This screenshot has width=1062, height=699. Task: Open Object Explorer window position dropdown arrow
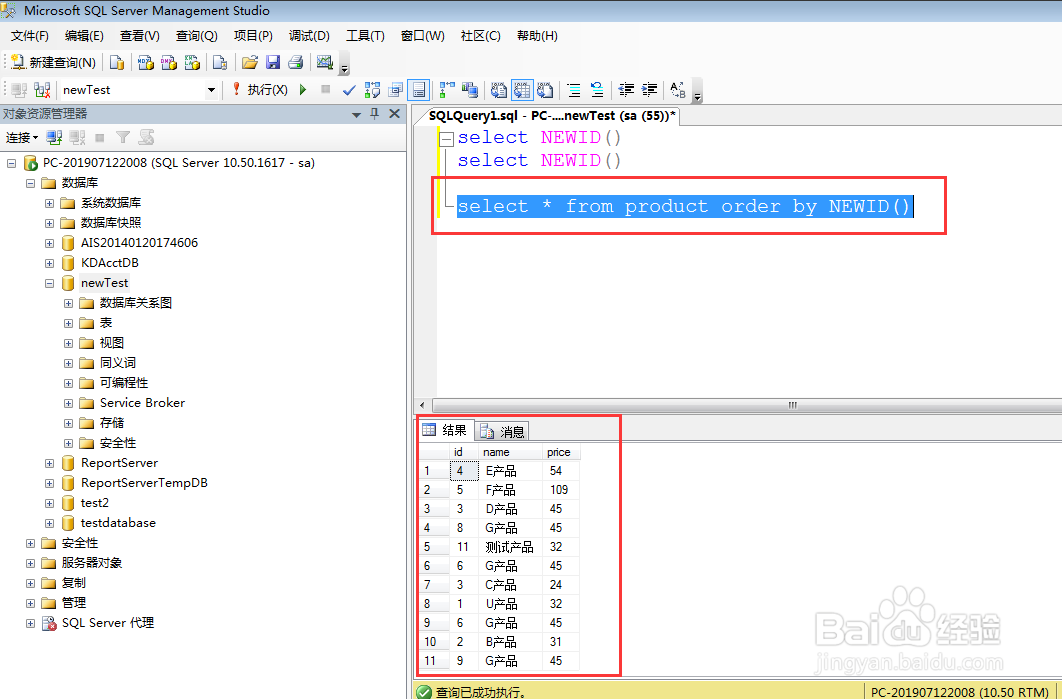(x=356, y=114)
